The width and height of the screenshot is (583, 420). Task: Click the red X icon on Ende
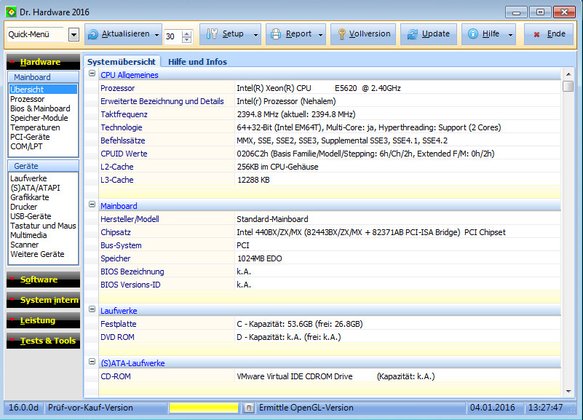click(537, 35)
